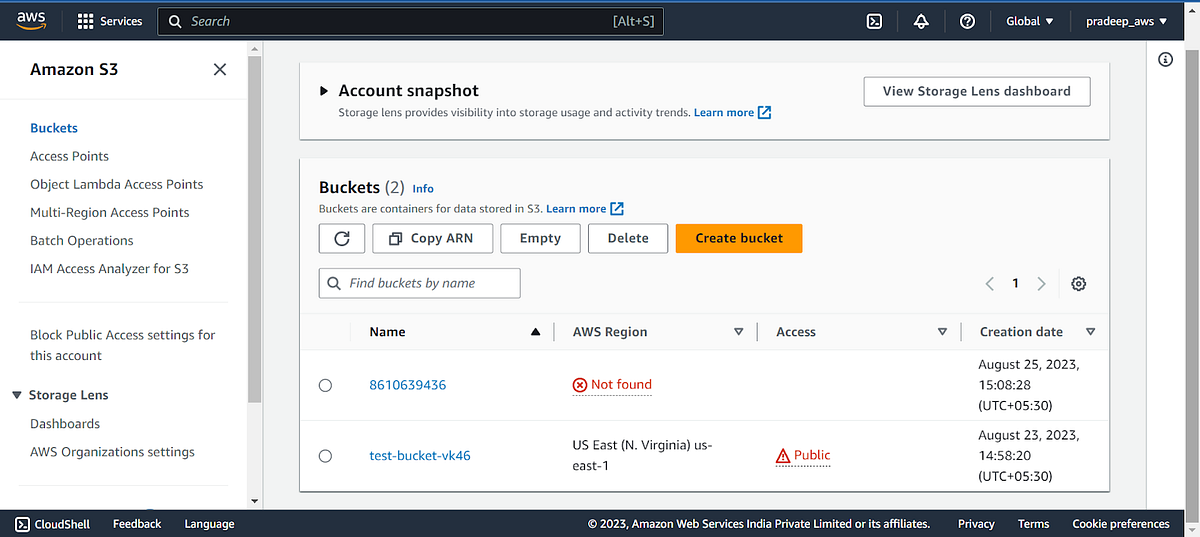Click Find buckets by name field
This screenshot has height=537, width=1200.
click(x=420, y=283)
